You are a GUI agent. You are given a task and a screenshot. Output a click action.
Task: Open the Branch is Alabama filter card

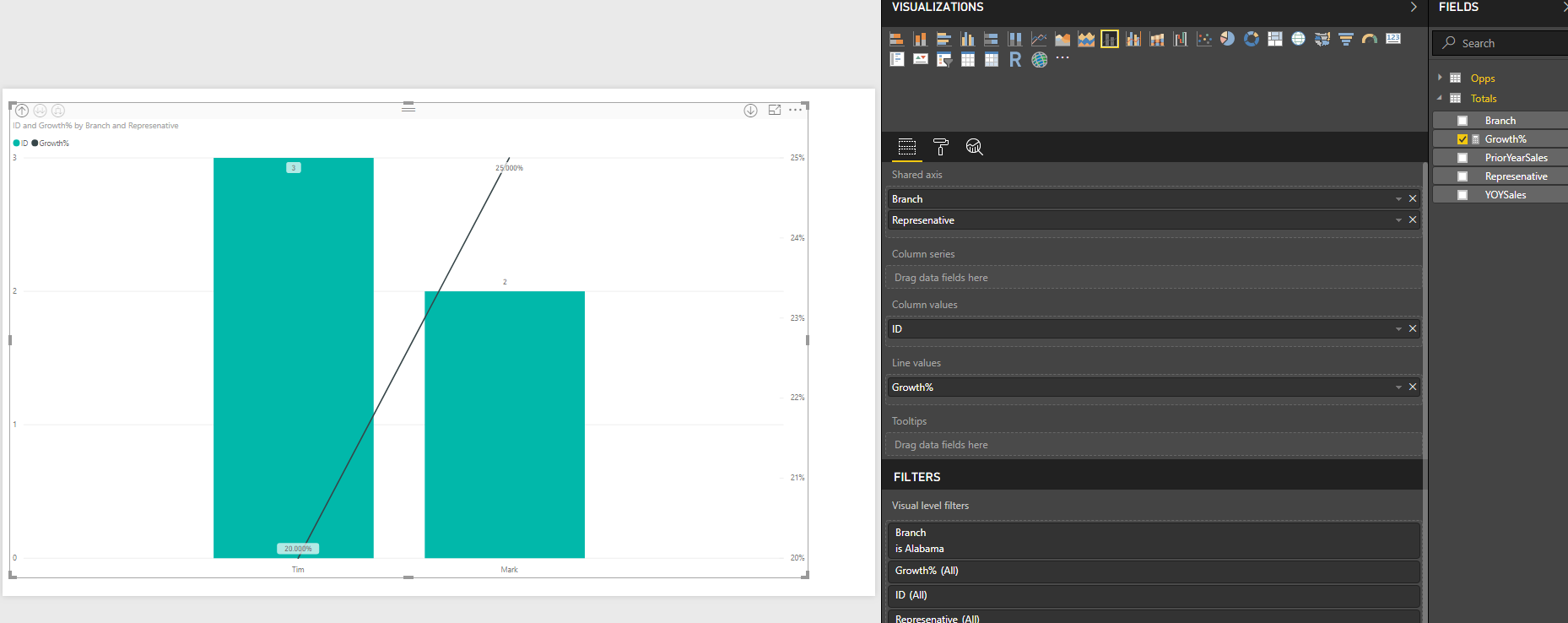(1153, 540)
